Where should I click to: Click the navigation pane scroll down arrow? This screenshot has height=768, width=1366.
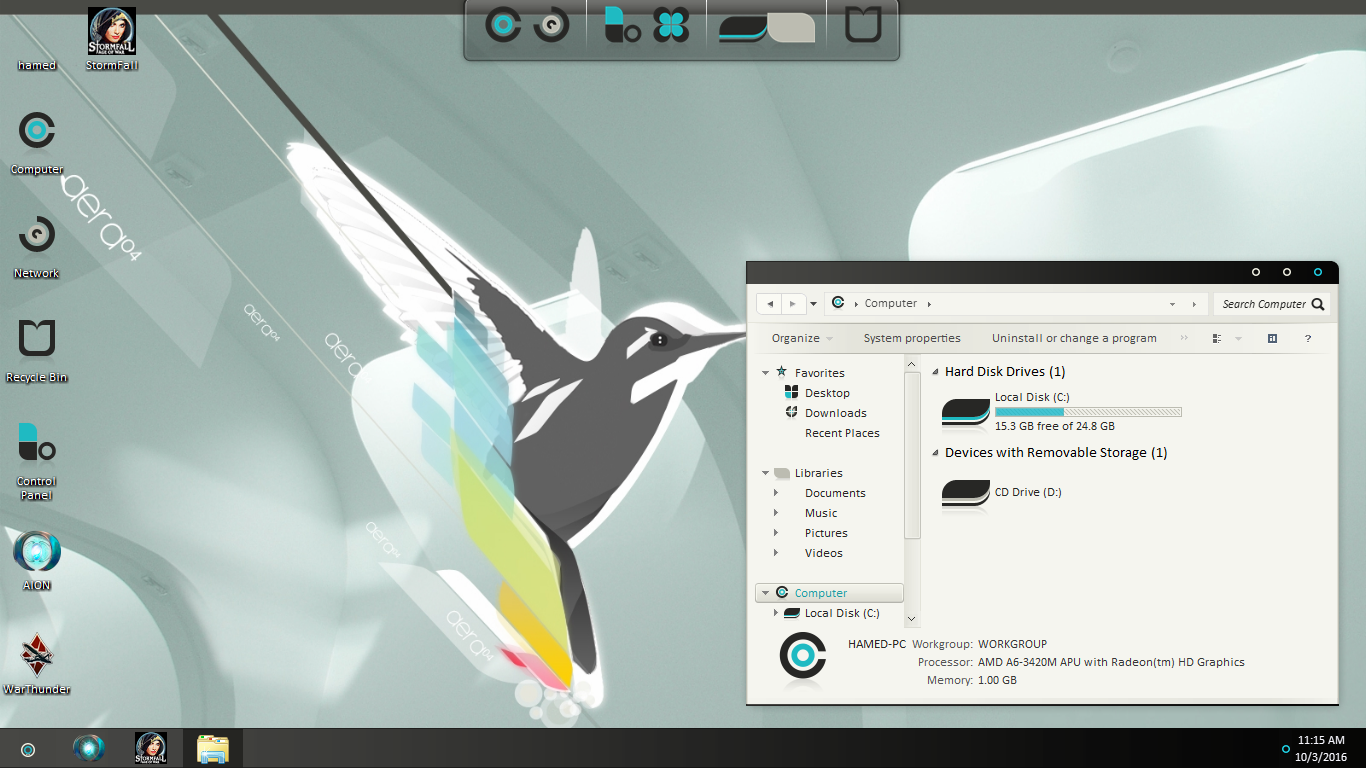pos(911,619)
